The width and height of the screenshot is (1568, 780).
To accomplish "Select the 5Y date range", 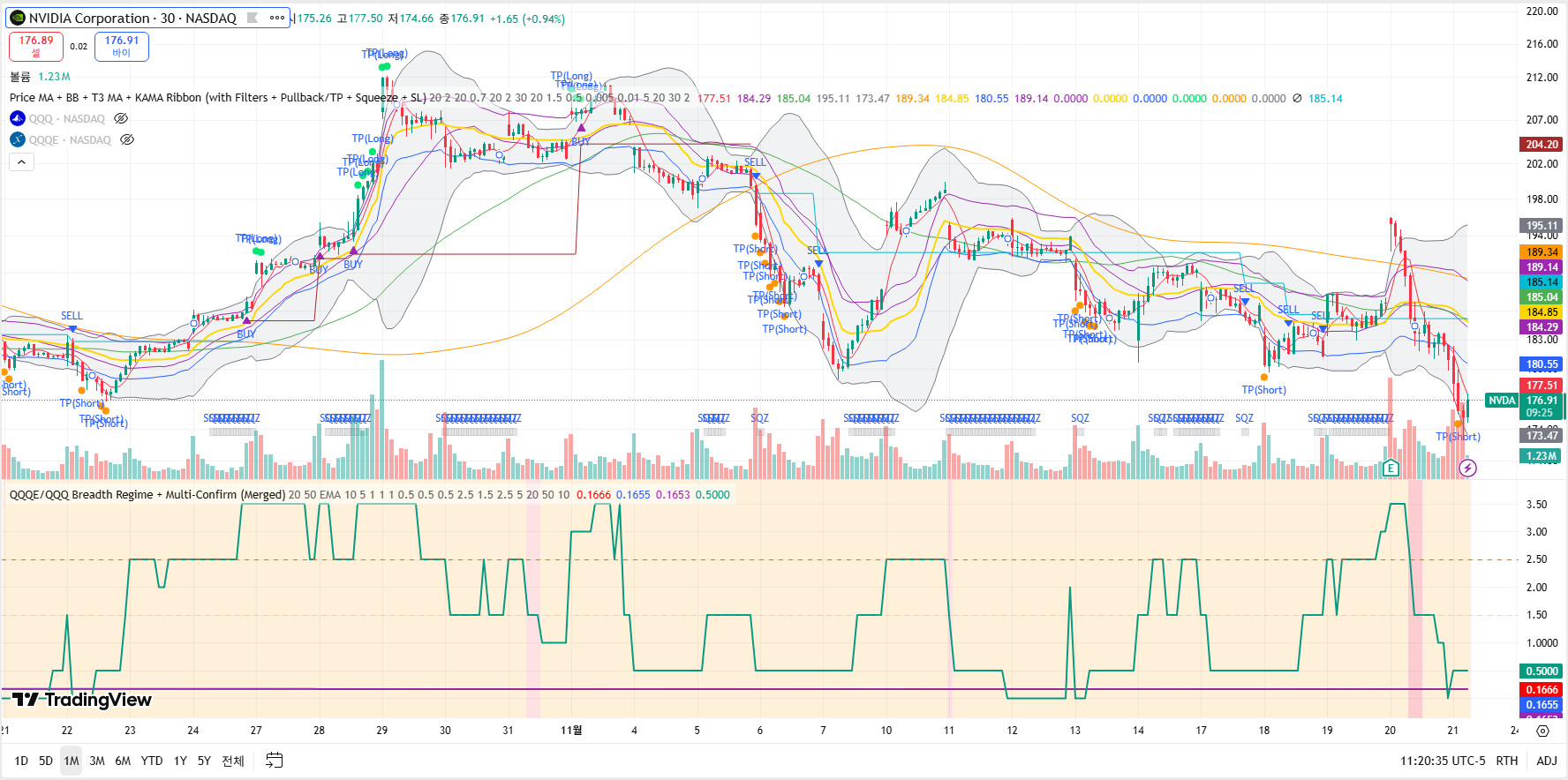I will tap(204, 761).
